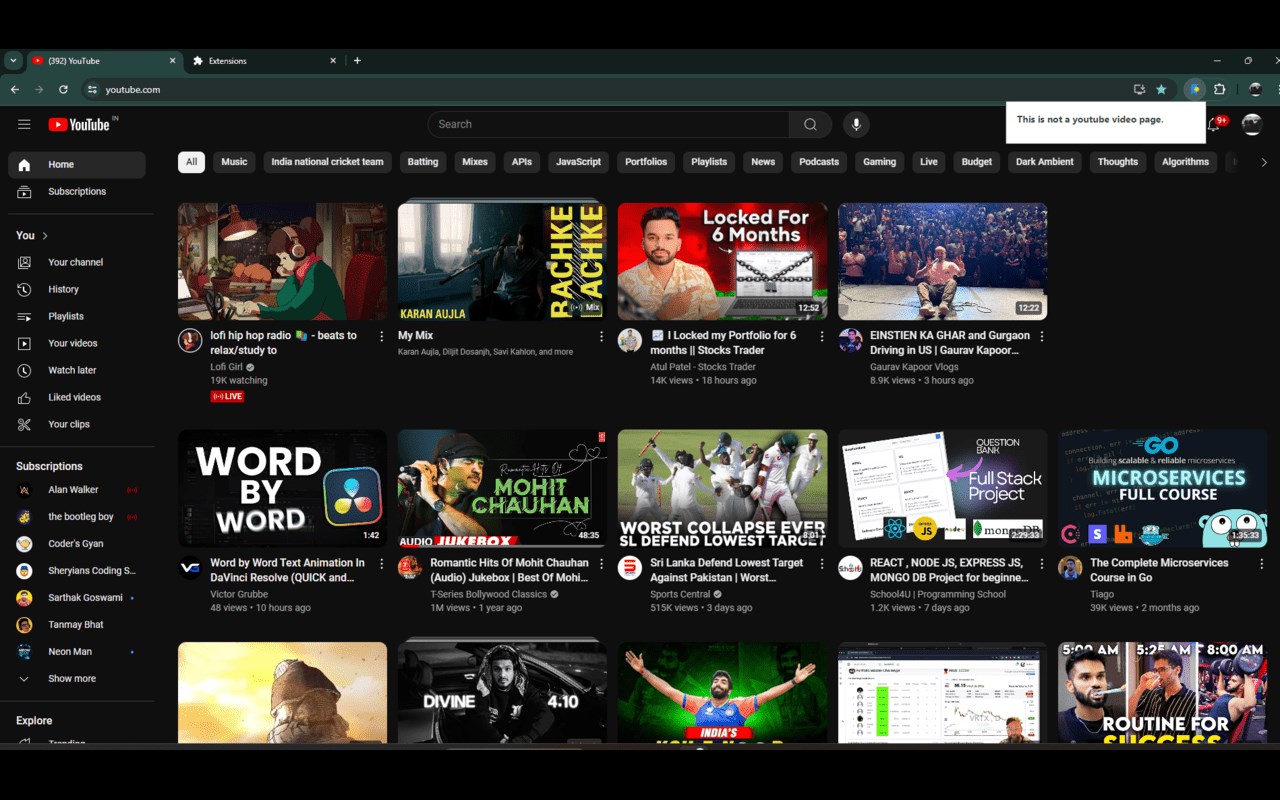The height and width of the screenshot is (800, 1280).
Task: Open History in the sidebar
Action: 77,289
